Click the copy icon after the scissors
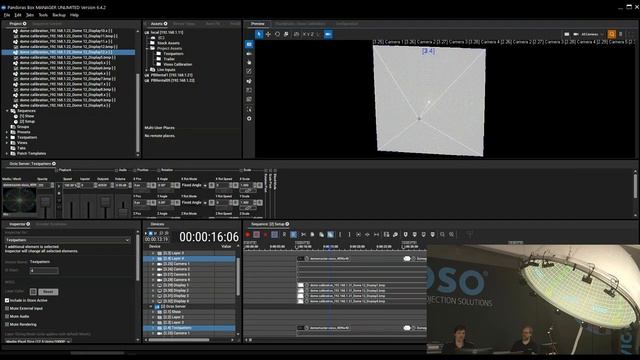The image size is (640, 360). click(x=312, y=235)
